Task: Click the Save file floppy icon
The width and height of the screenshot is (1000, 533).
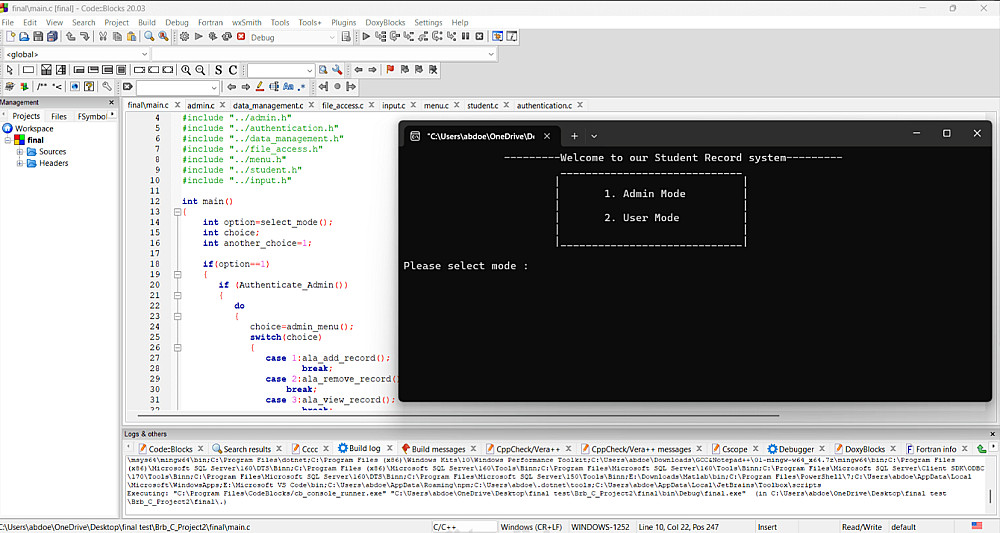Action: (39, 37)
